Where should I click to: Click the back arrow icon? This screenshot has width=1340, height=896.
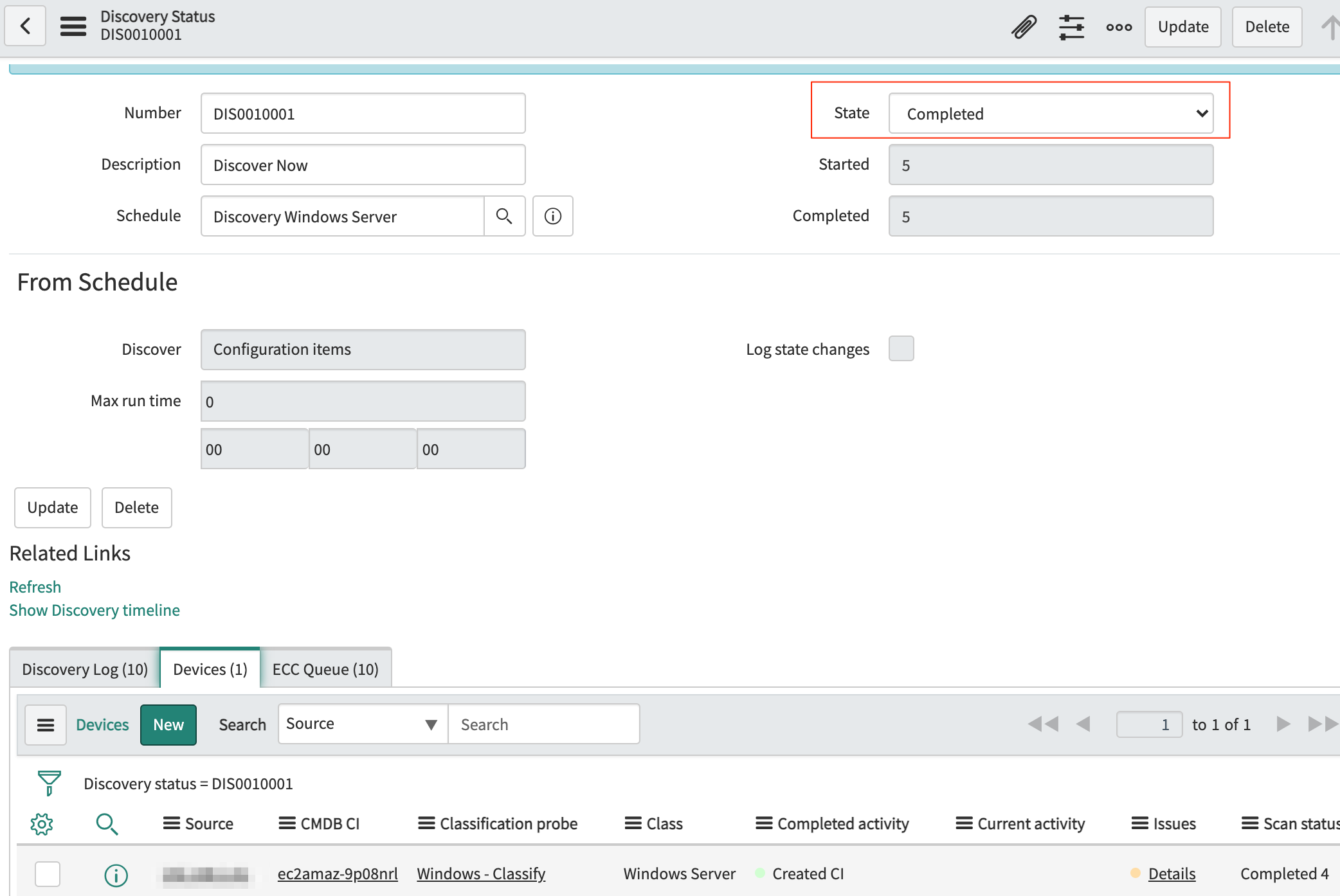25,26
